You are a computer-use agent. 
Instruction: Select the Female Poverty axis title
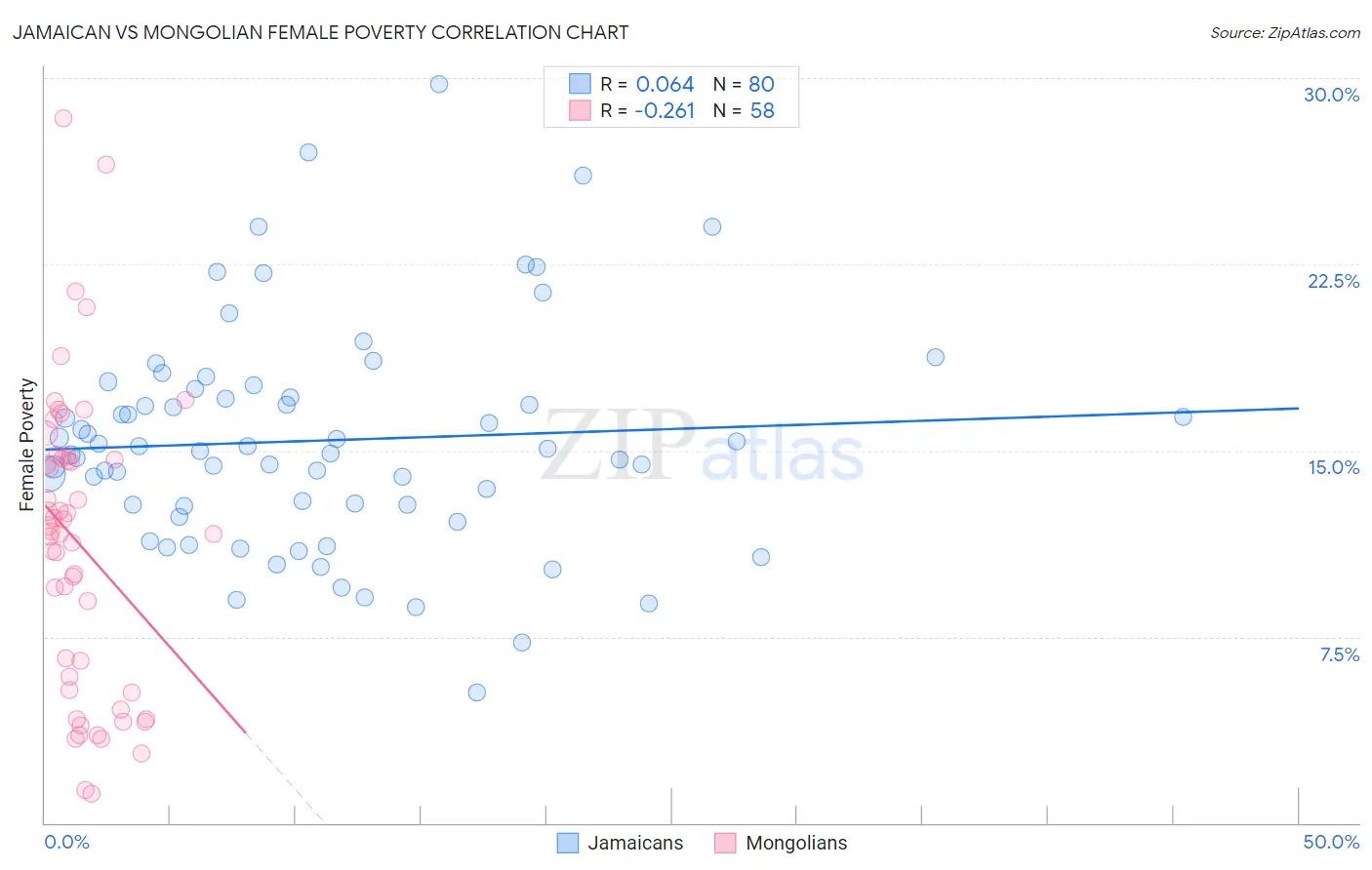click(26, 445)
